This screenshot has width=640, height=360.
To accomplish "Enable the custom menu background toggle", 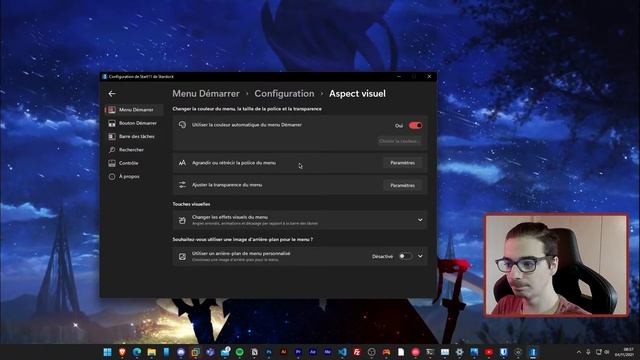I will tap(405, 256).
